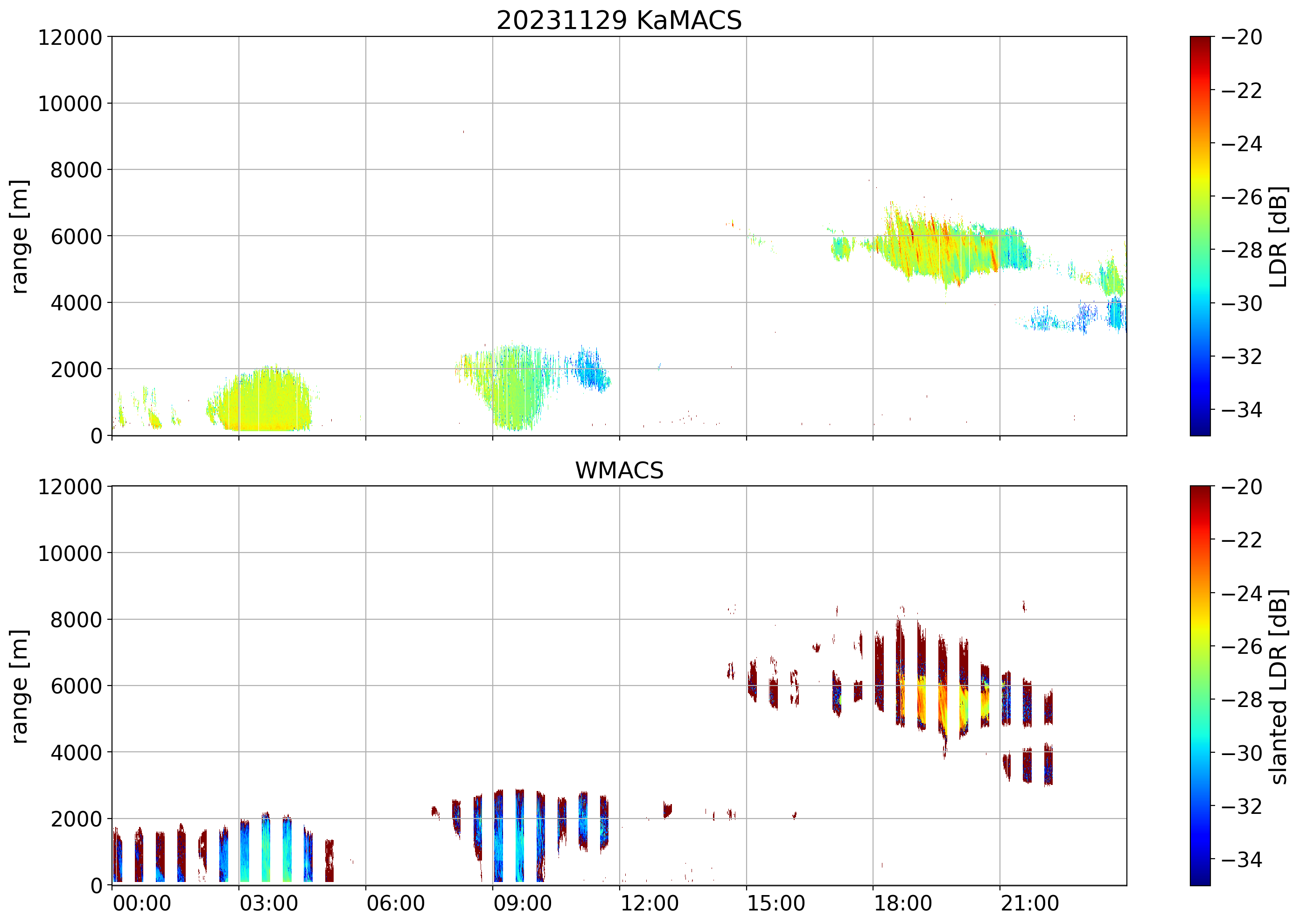Click the 03:00 x-axis tick label
Screen dimensions: 1300x924
coord(268,903)
